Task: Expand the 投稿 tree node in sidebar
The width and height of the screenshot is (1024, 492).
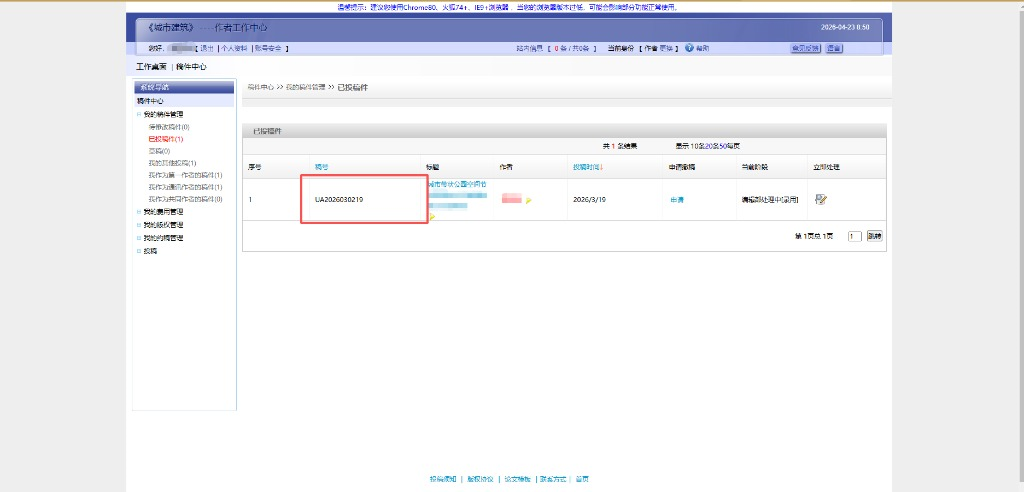Action: (x=139, y=251)
